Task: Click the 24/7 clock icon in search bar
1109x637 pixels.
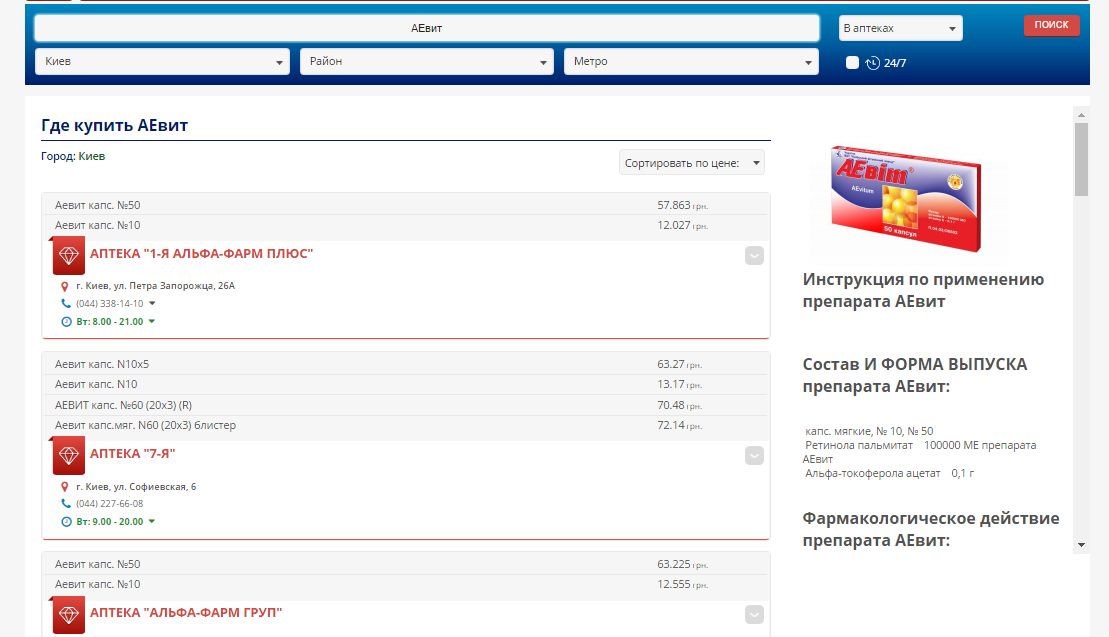Action: click(873, 63)
